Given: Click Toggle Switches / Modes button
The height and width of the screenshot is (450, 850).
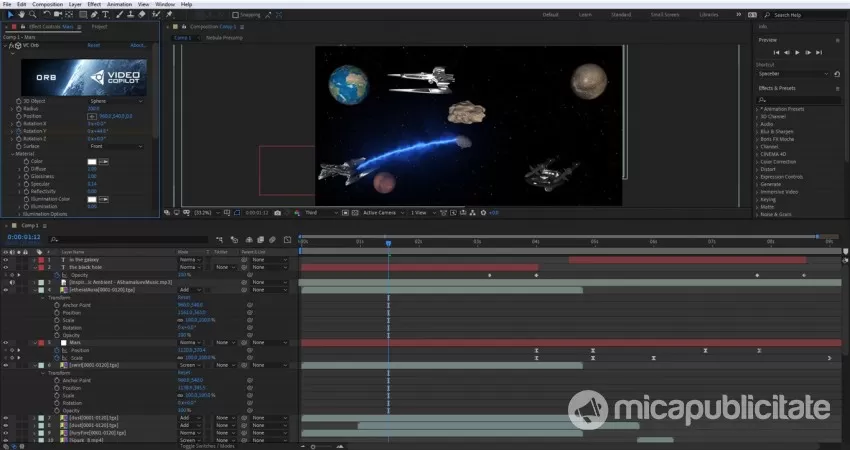Looking at the screenshot, I should pos(208,446).
